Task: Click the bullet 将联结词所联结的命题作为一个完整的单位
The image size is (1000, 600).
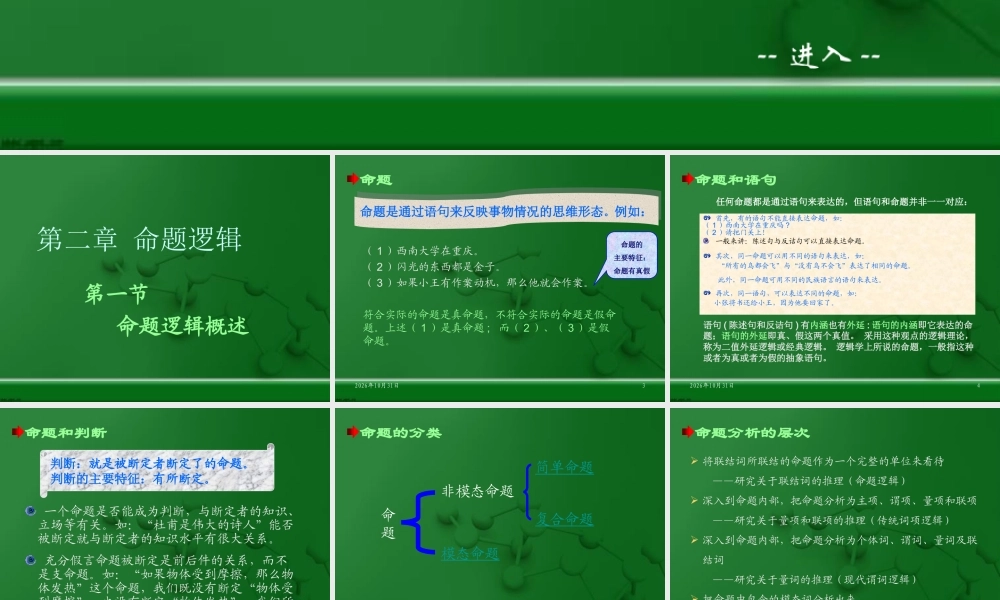Action: tap(823, 461)
